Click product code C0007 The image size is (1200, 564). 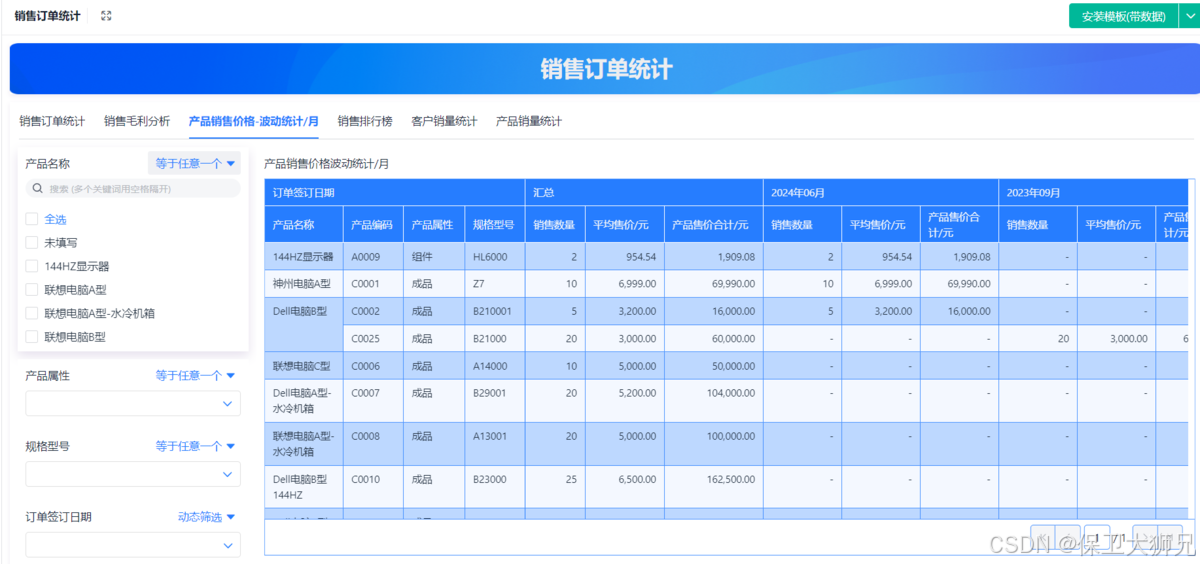[374, 401]
